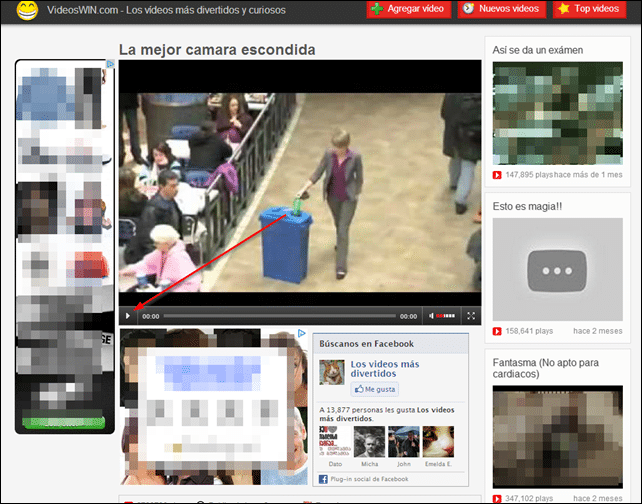Screen dimensions: 642x504
Task: Open the AdChoices icon on left banner
Action: [x=110, y=64]
